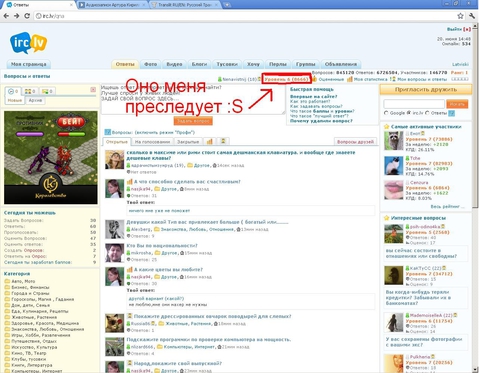
Task: Open the Вопросы друзей tab button
Action: point(355,142)
